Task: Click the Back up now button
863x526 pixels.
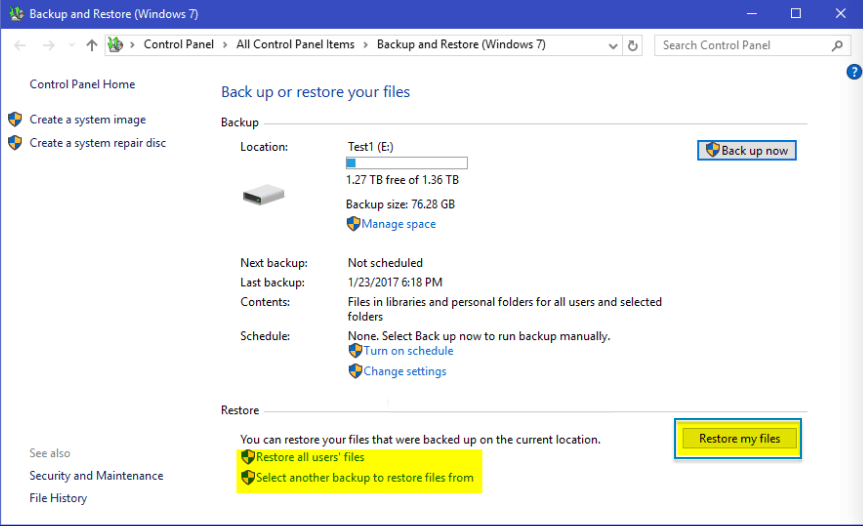Action: click(747, 150)
